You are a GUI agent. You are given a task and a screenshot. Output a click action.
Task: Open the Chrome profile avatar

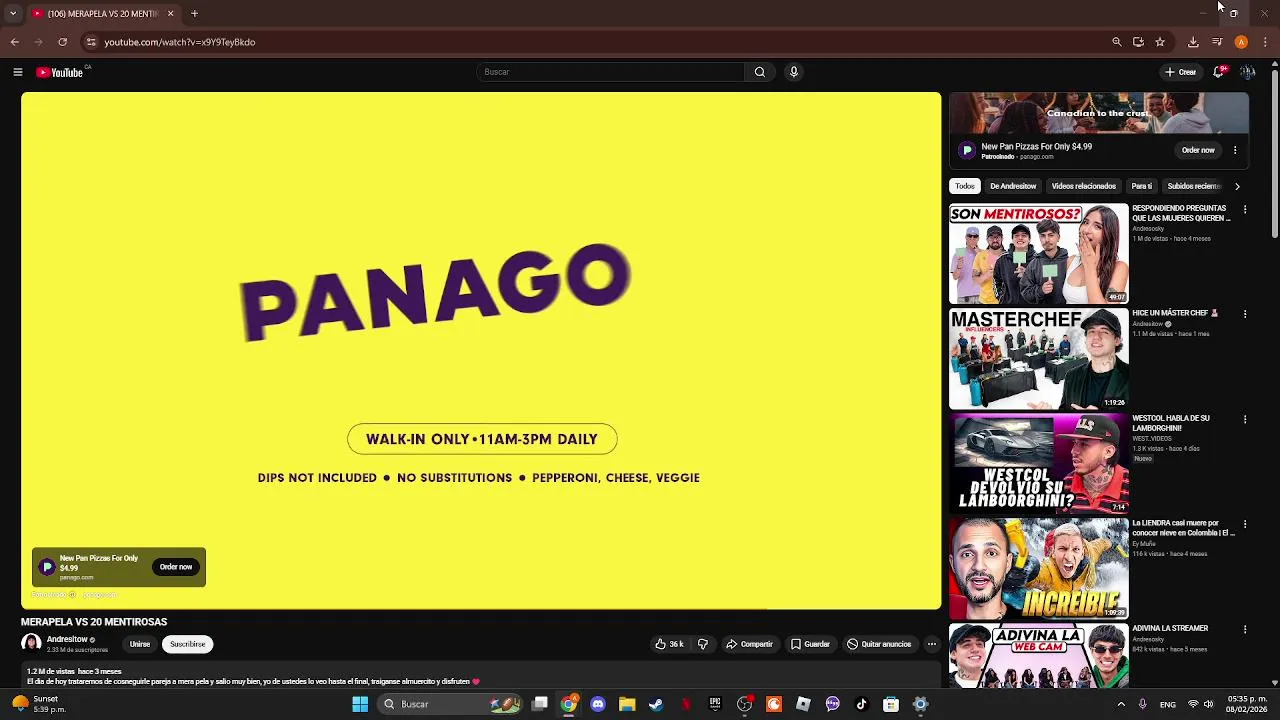(1241, 42)
